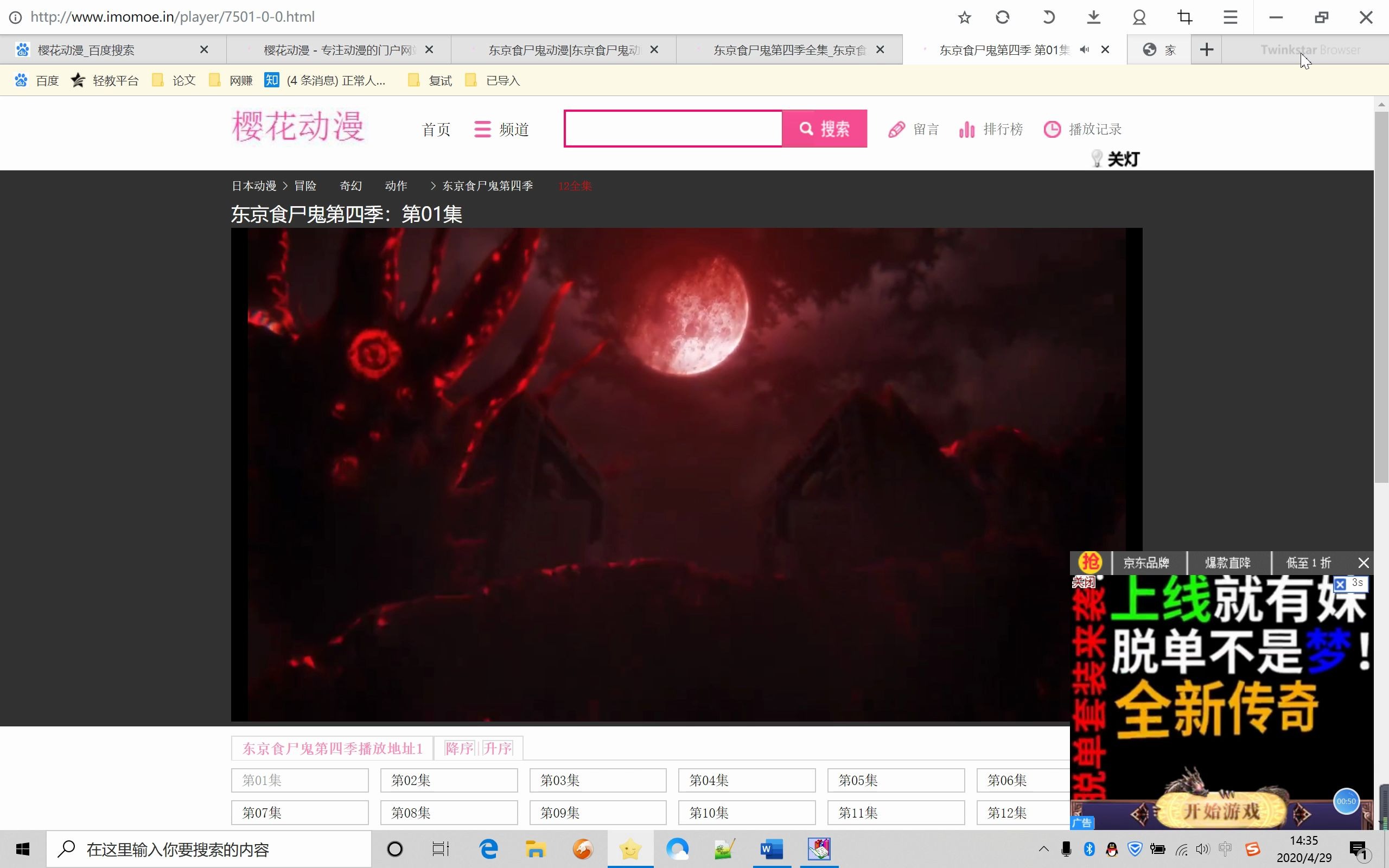Switch to 樱花动漫 - 专注动漫的门户网 tab
The image size is (1389, 868).
(339, 50)
